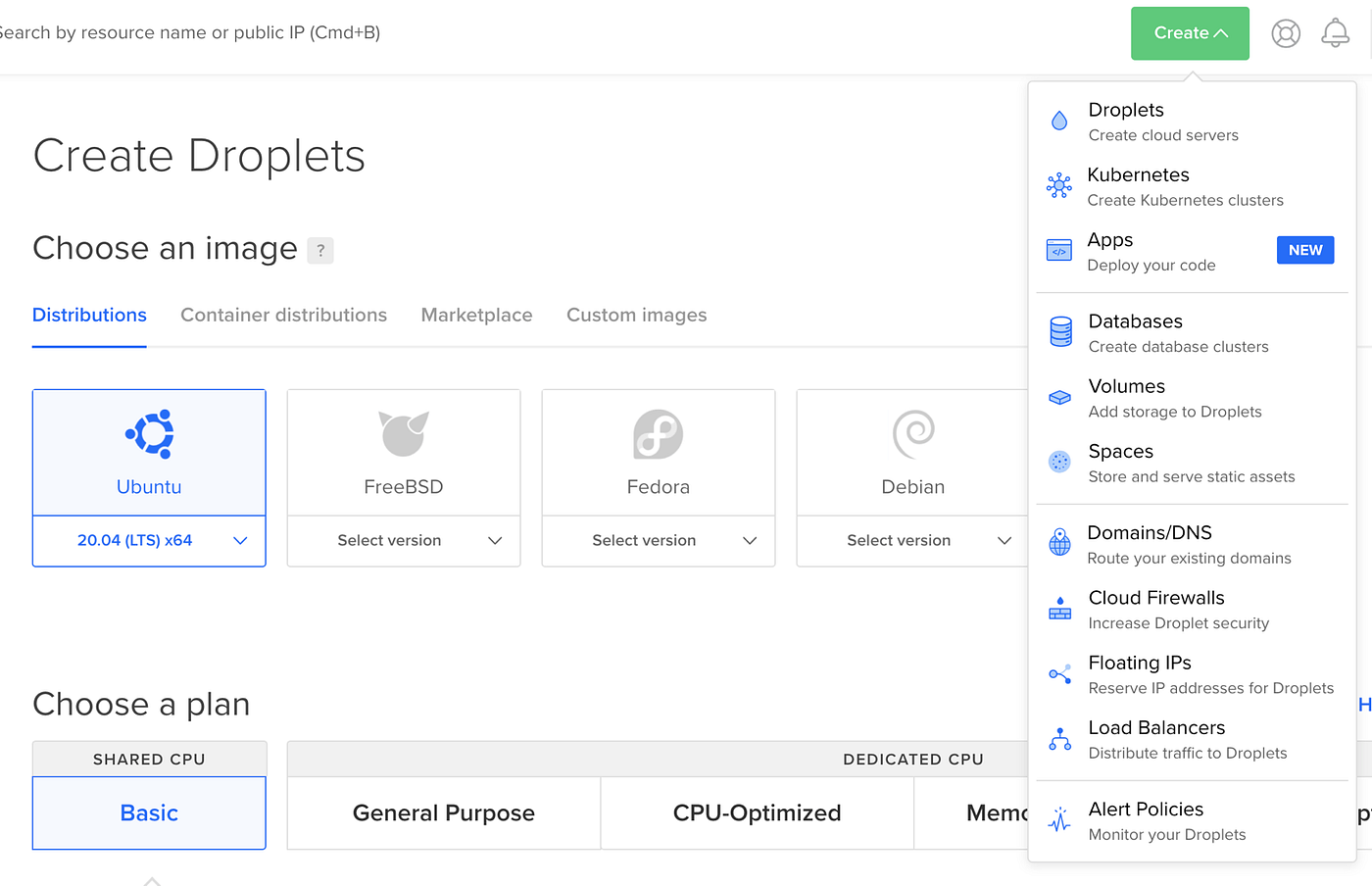Click the Apps code window icon

point(1059,251)
